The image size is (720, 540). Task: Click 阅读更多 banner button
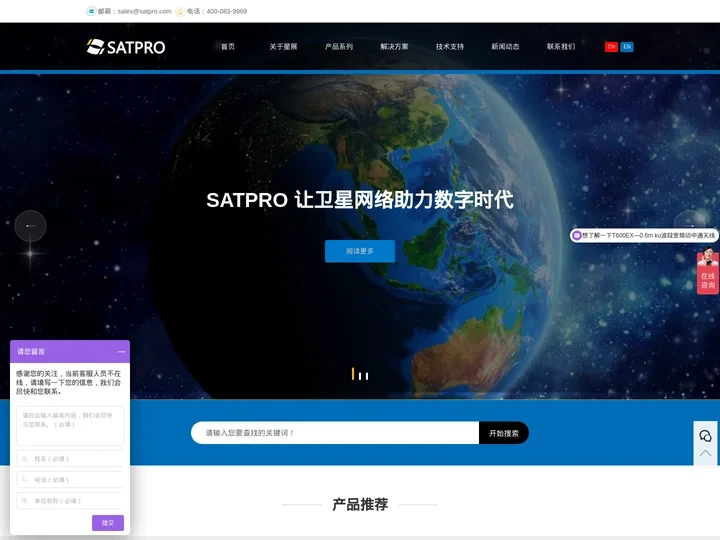[x=360, y=251]
